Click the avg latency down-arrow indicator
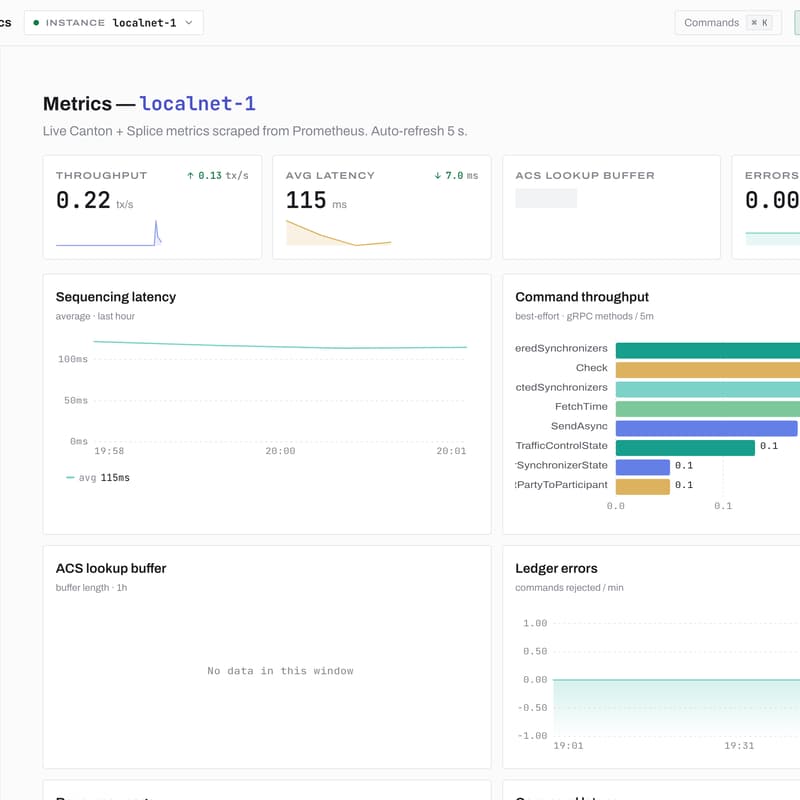 coord(437,176)
